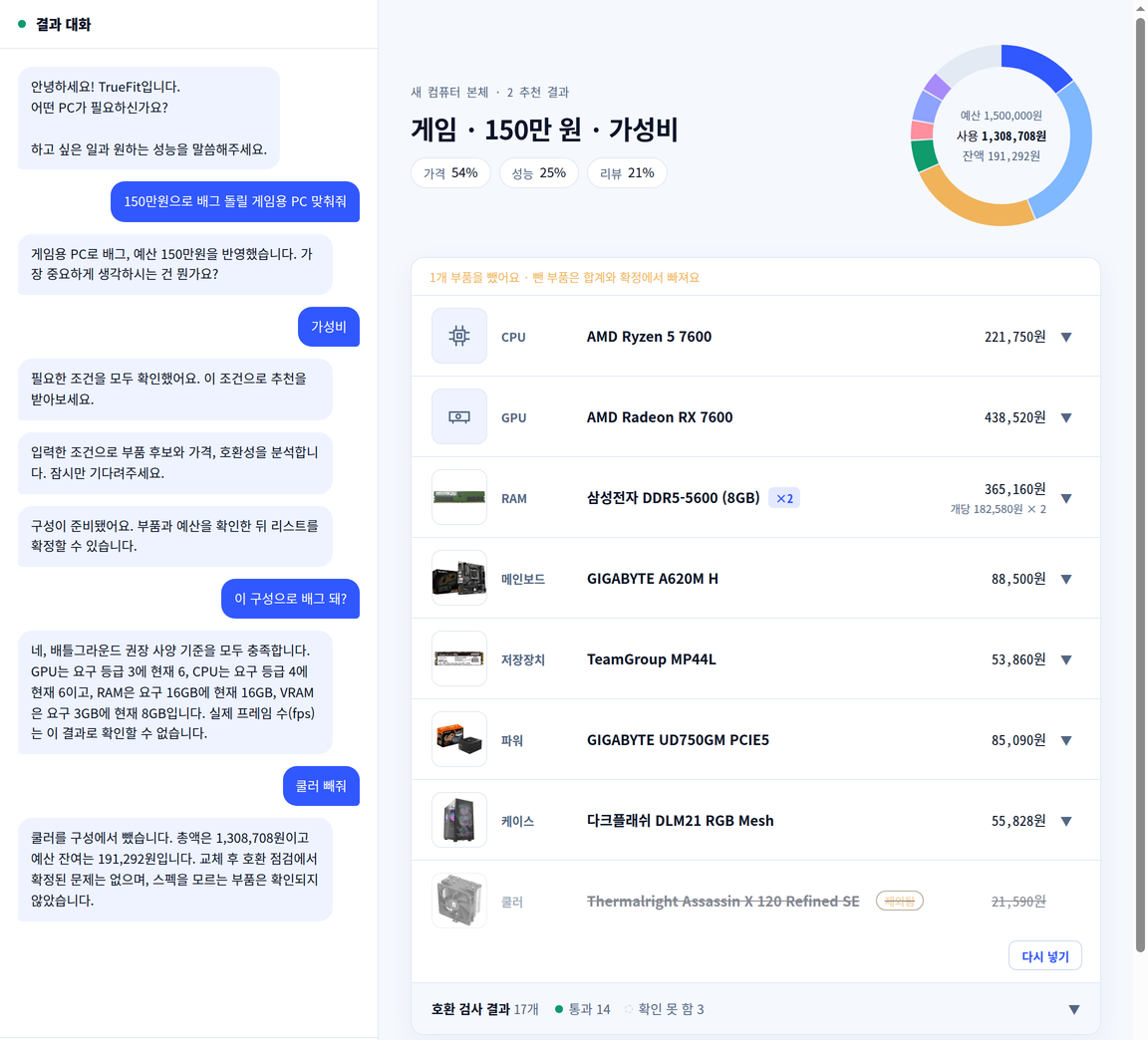Click the '새 컴퓨터 본체 · 2 추천 결과' text
This screenshot has width=1148, height=1040.
(490, 93)
